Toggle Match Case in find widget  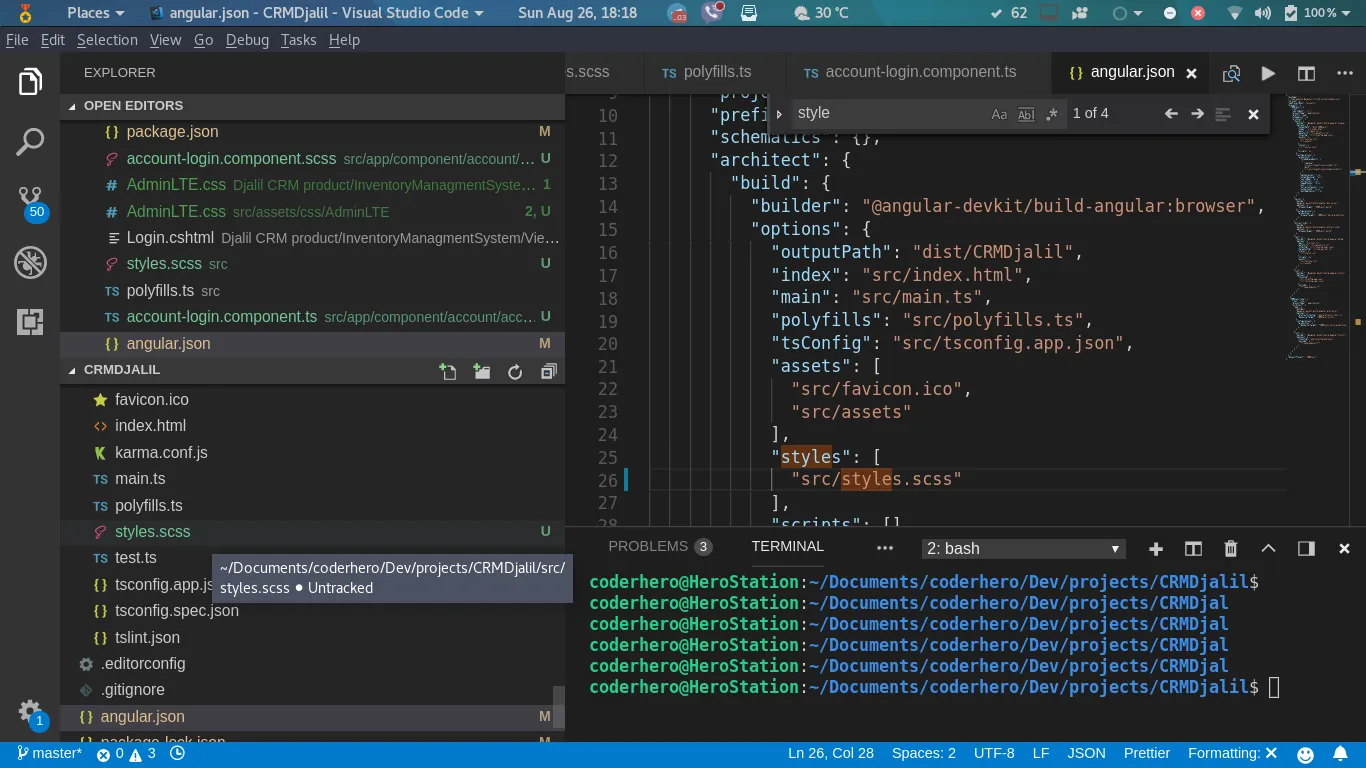(999, 114)
